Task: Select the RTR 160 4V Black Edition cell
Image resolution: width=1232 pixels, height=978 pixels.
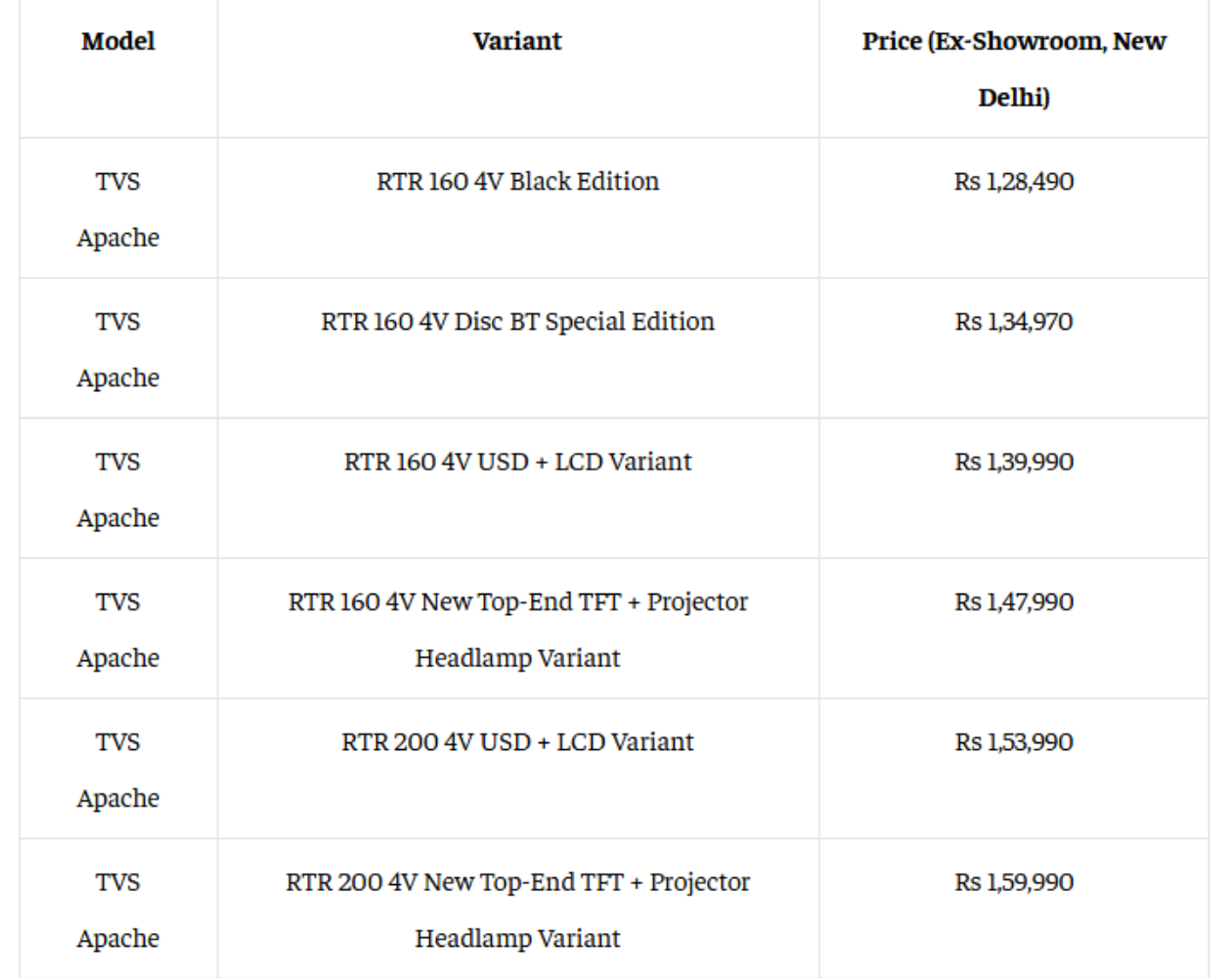Action: (x=517, y=181)
